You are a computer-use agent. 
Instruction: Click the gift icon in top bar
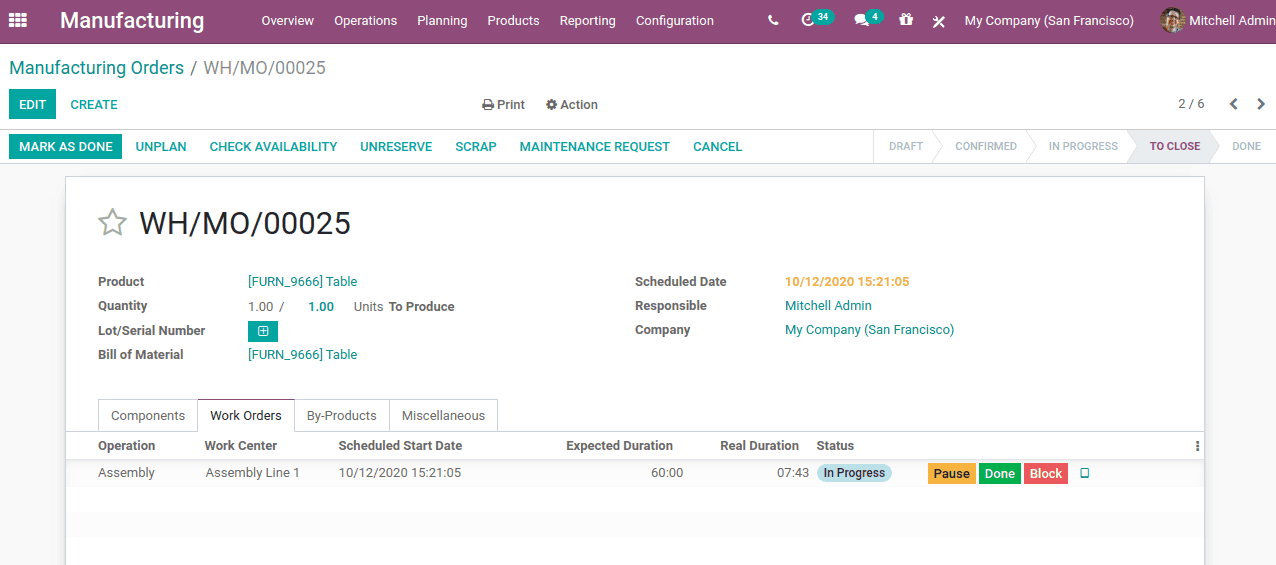pyautogui.click(x=906, y=20)
